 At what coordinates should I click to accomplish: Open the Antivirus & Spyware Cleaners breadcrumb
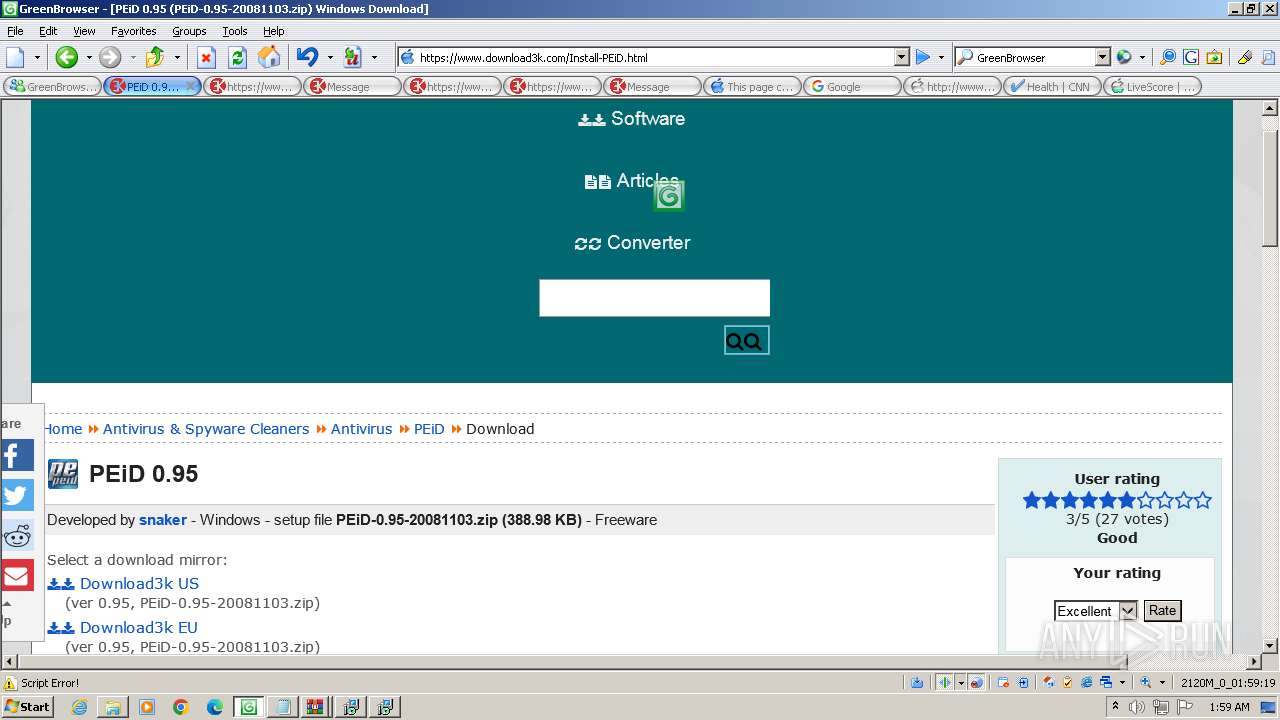(x=206, y=429)
